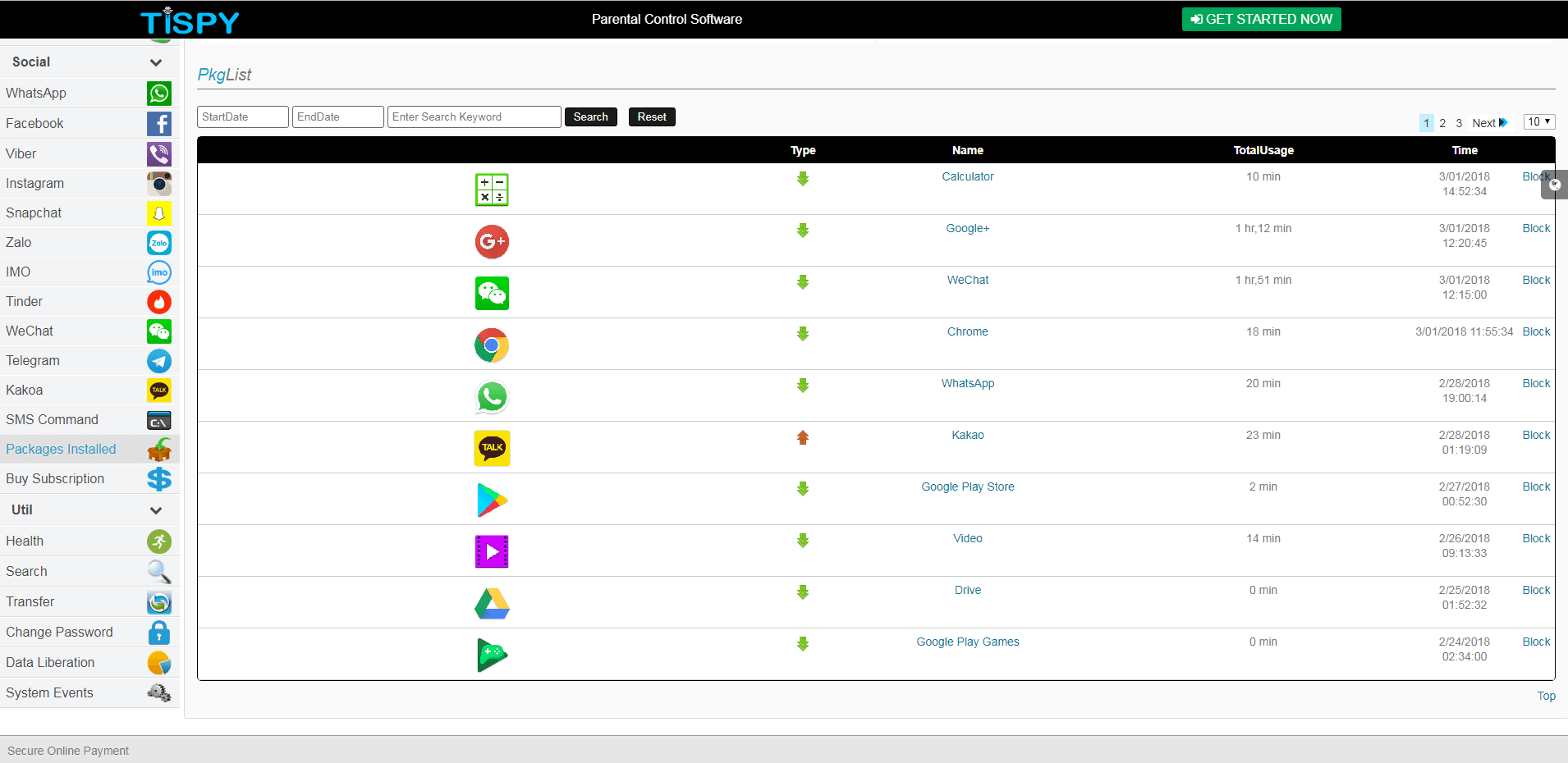
Task: Select Buy Subscription menu item
Action: pos(89,479)
